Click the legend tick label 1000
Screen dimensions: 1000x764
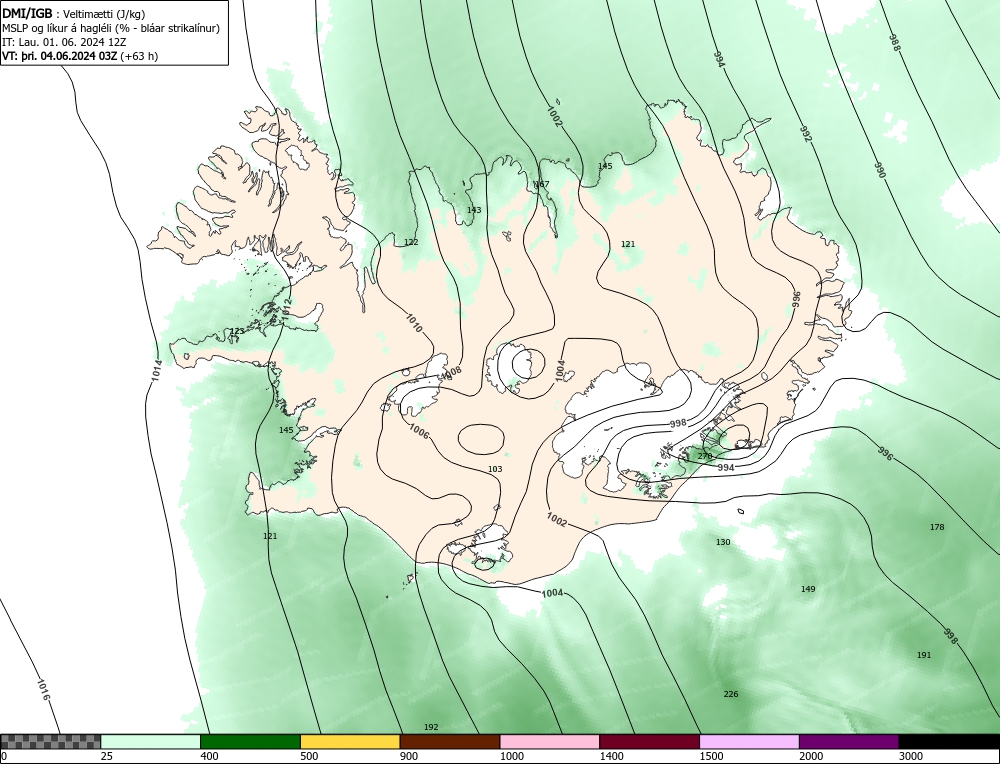(512, 756)
